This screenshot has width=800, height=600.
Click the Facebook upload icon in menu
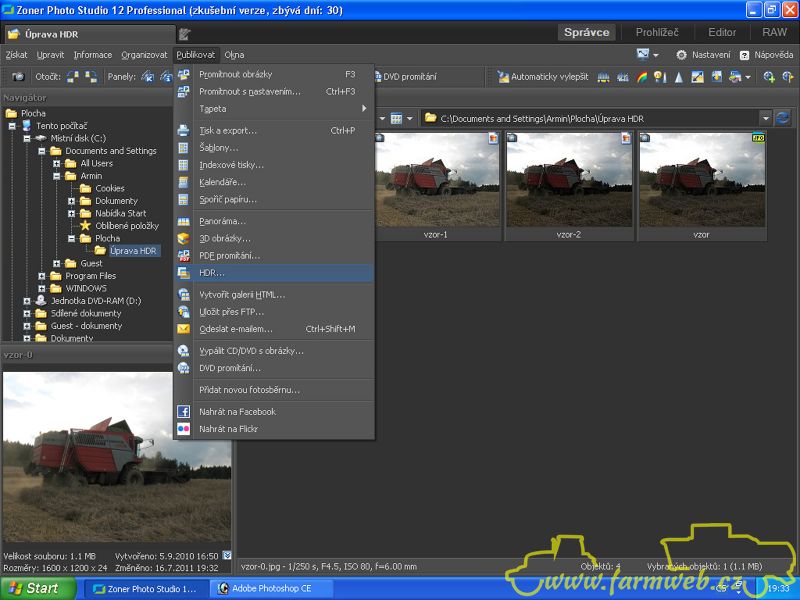[183, 412]
